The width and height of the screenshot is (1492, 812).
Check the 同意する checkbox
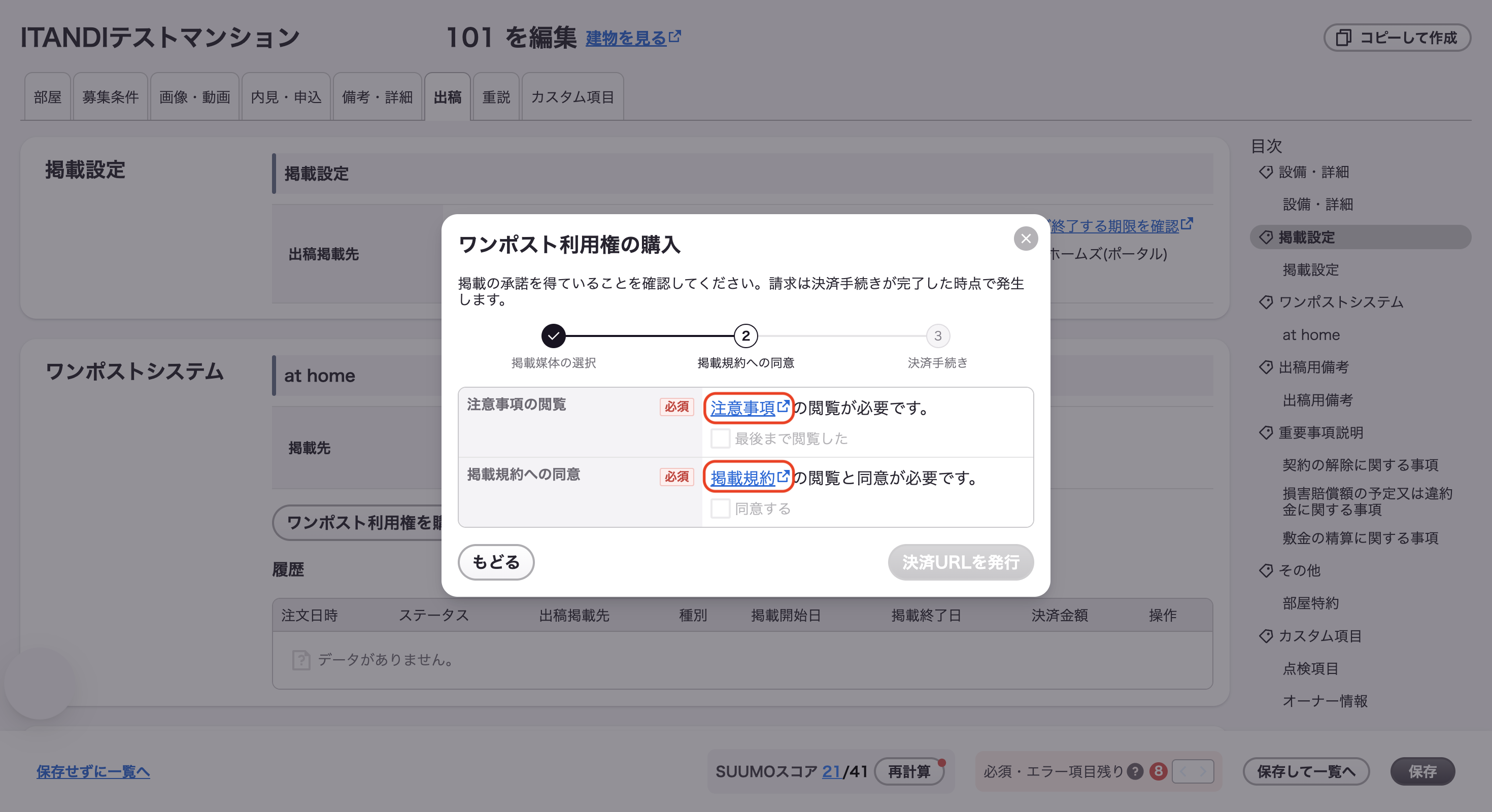(720, 509)
